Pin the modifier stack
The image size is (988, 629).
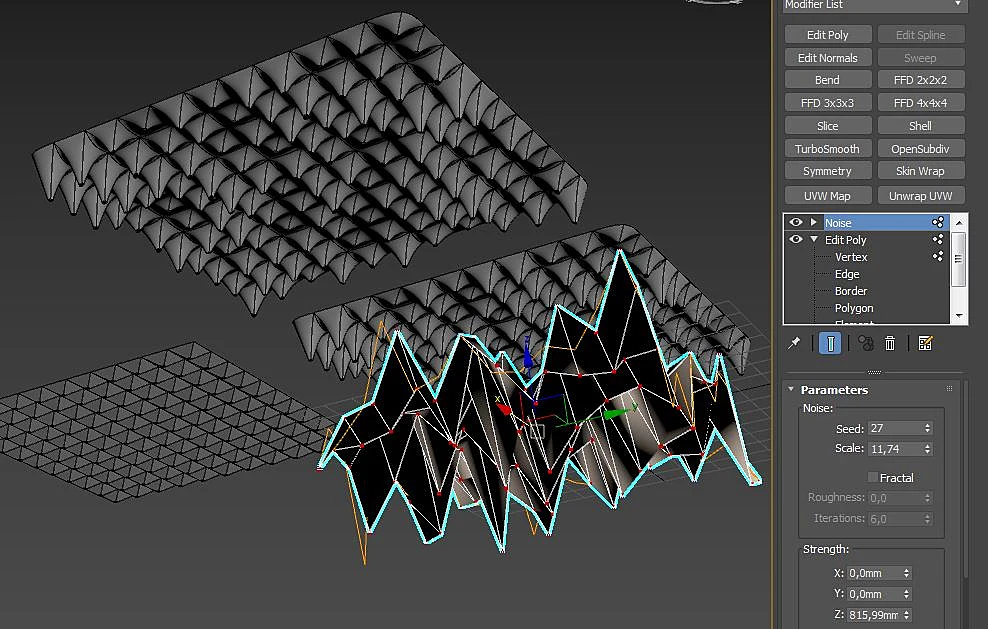[794, 343]
